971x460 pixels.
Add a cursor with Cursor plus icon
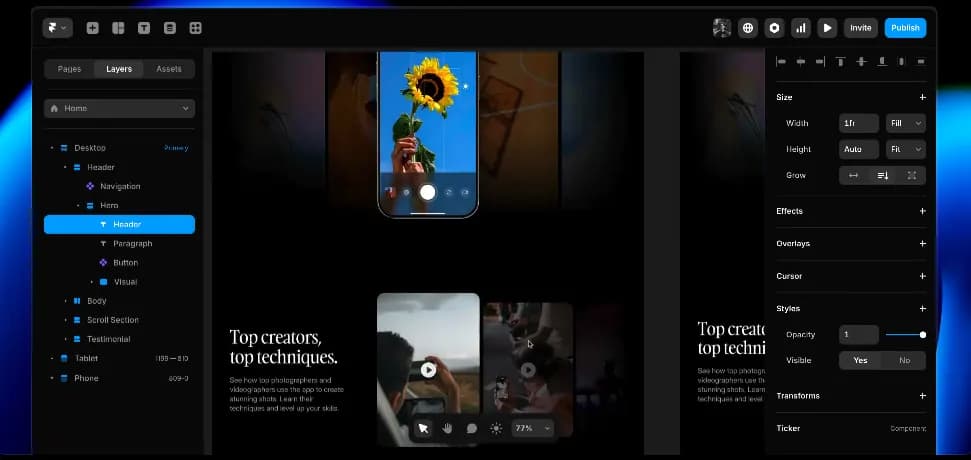point(922,276)
